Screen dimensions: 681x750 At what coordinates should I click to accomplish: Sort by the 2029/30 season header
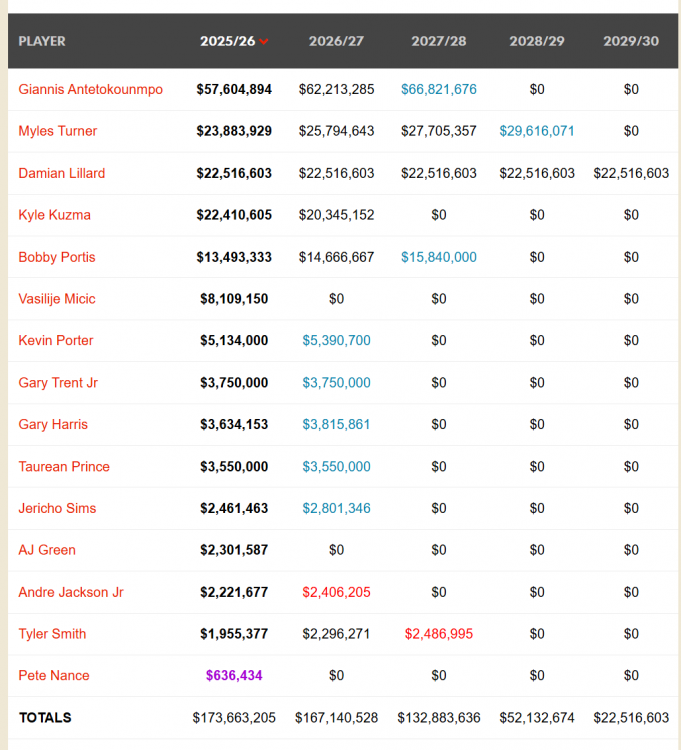pyautogui.click(x=631, y=41)
